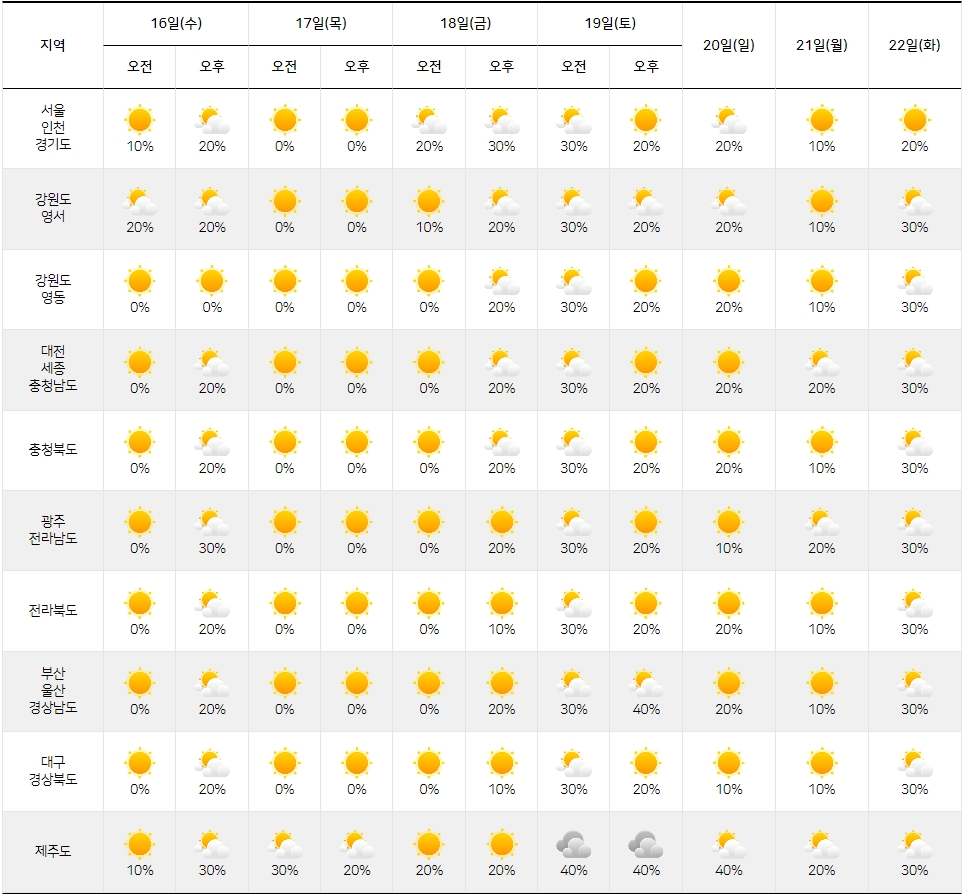Screen dimensions: 964x896
Task: Select the sunny icon for 광주 전라남도 18일 오후
Action: click(502, 522)
